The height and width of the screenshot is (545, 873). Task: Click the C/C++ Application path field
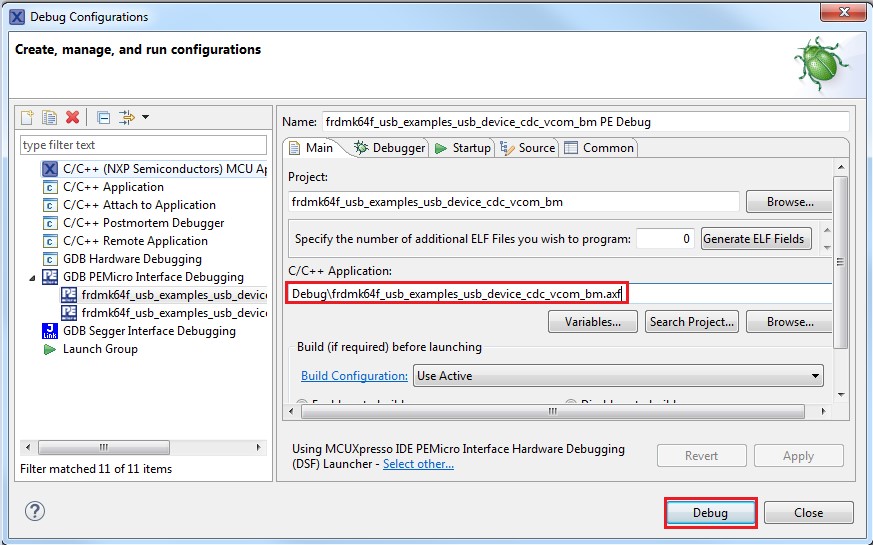(559, 293)
